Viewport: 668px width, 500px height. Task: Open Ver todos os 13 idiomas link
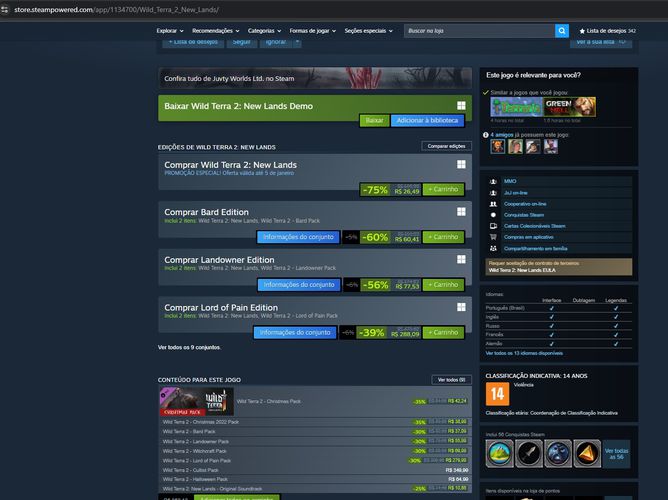pos(524,353)
